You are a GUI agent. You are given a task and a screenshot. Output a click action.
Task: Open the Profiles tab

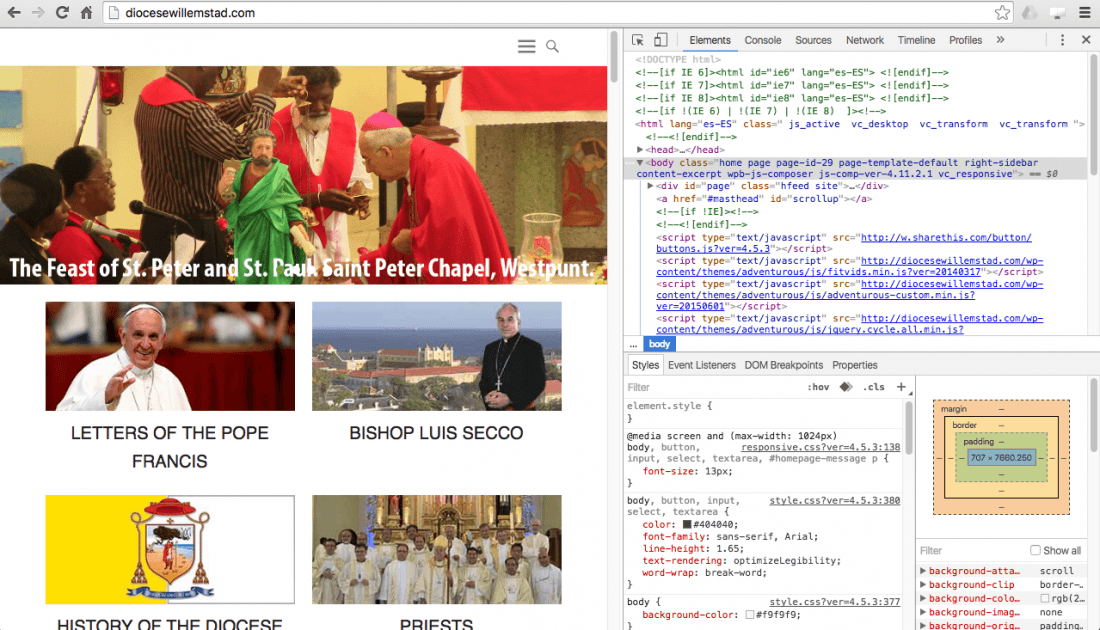(x=965, y=40)
